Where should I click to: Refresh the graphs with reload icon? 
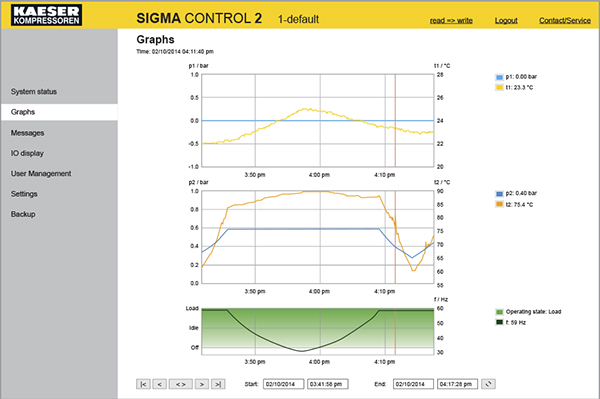[488, 384]
